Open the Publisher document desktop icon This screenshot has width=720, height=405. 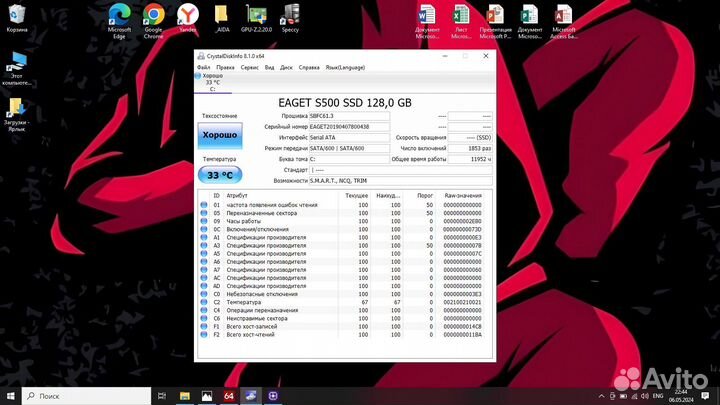point(529,21)
